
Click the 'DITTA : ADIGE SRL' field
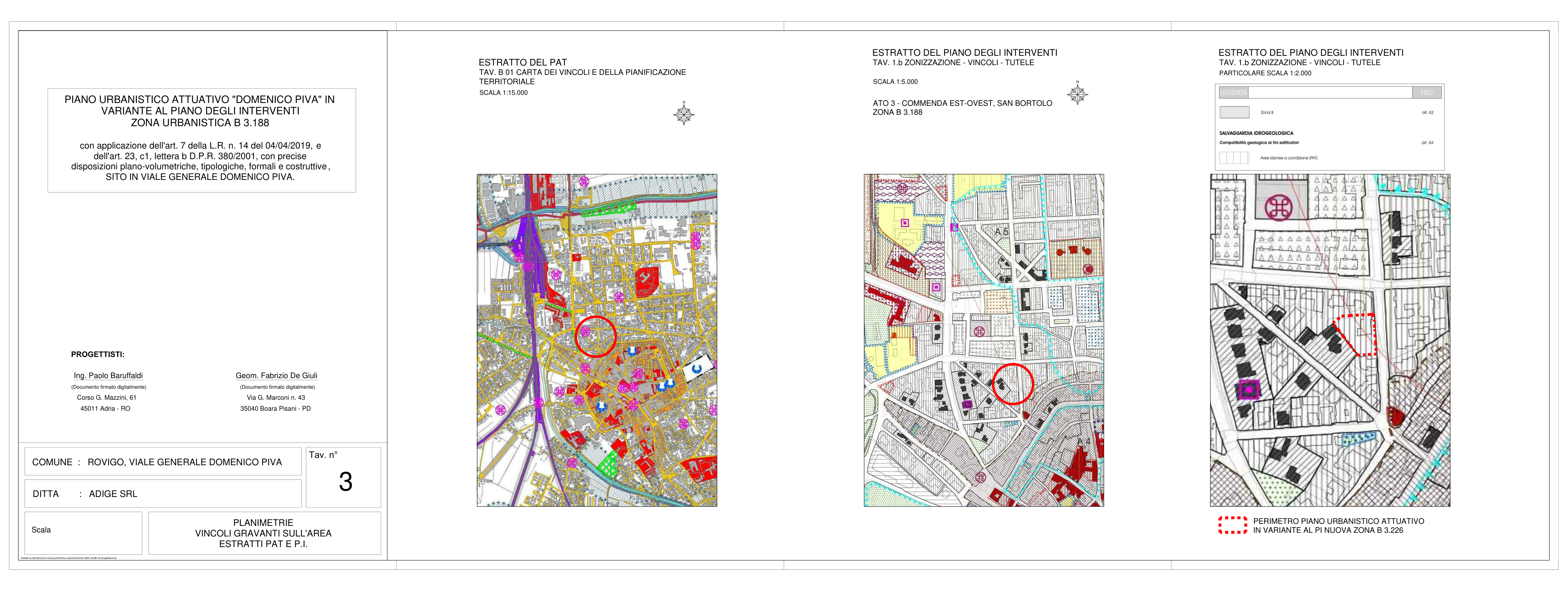pyautogui.click(x=163, y=493)
